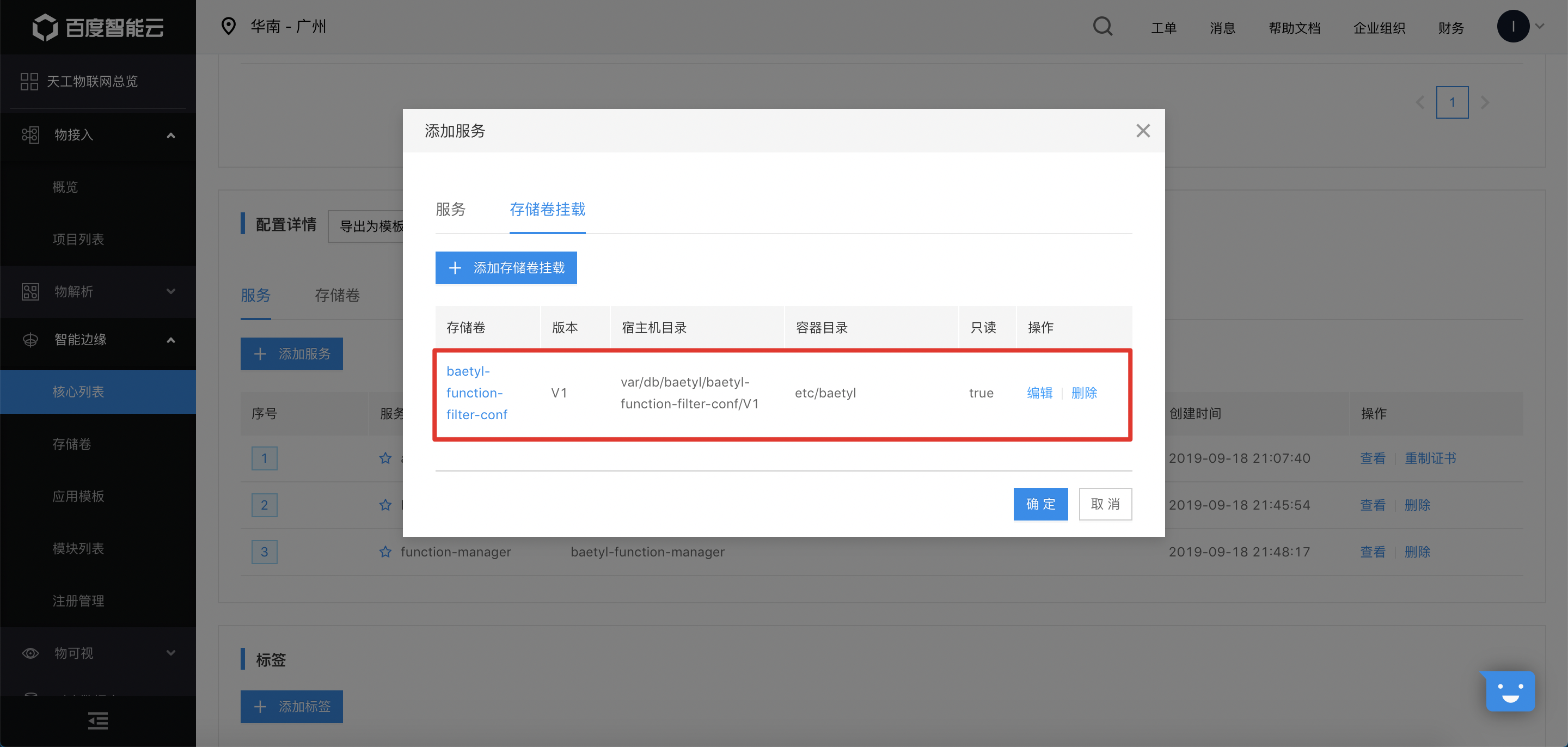Open 核心列表 in the sidebar
1568x747 pixels.
[x=98, y=392]
